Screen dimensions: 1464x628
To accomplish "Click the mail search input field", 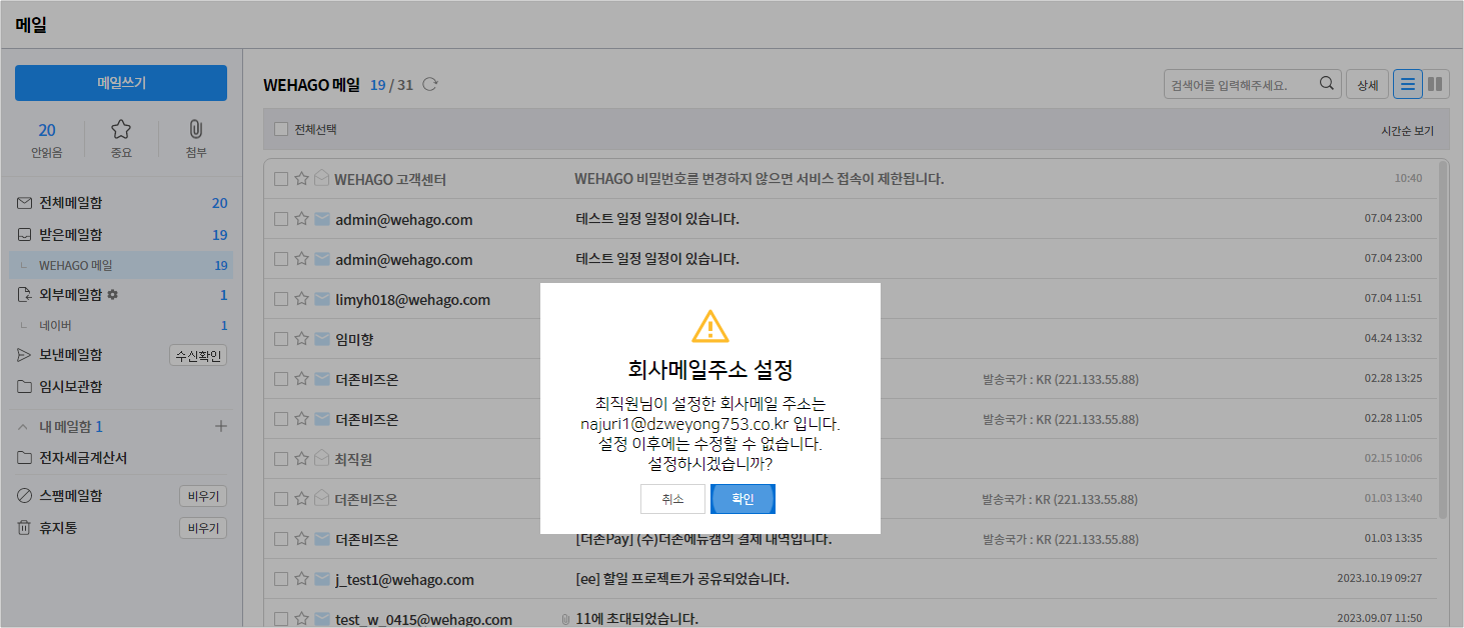I will pyautogui.click(x=1240, y=84).
